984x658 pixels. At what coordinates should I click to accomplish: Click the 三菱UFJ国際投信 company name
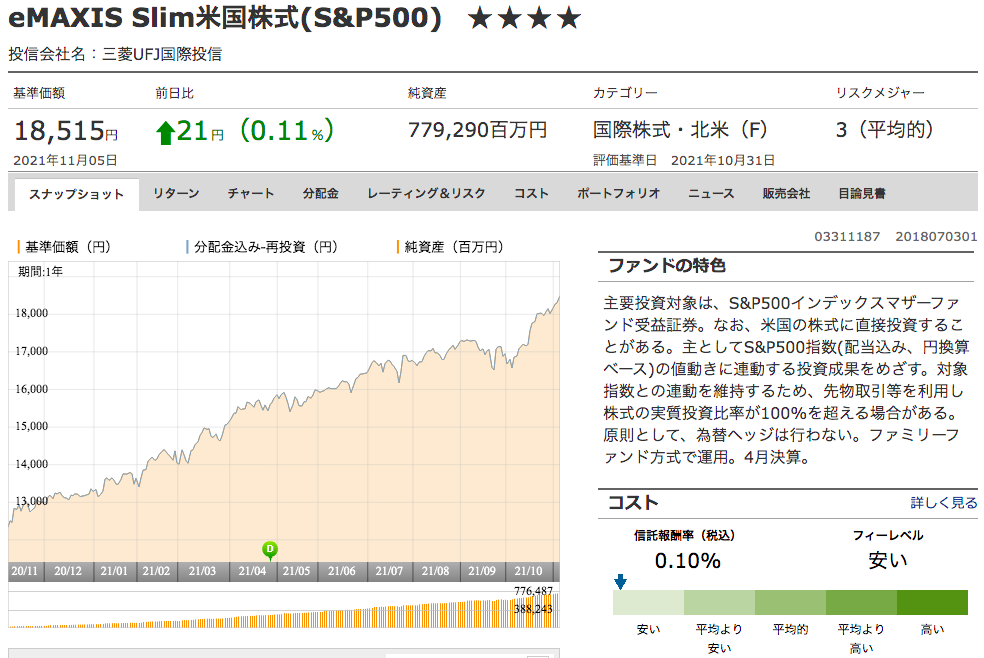point(162,54)
